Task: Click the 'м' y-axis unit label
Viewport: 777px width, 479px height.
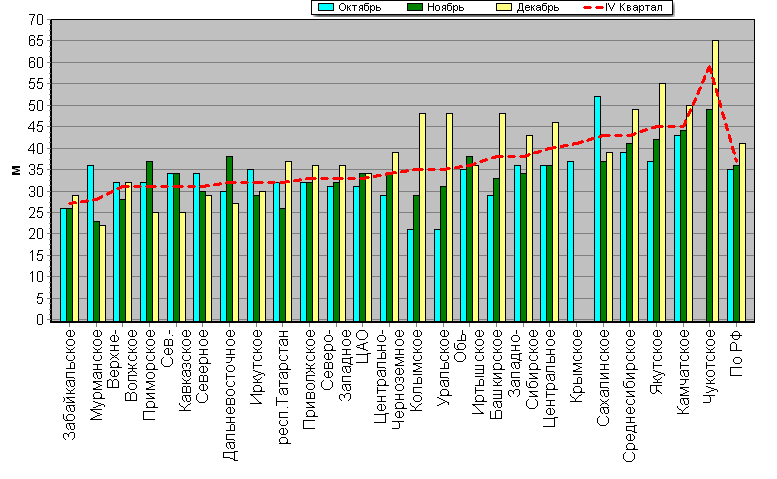Action: (16, 170)
